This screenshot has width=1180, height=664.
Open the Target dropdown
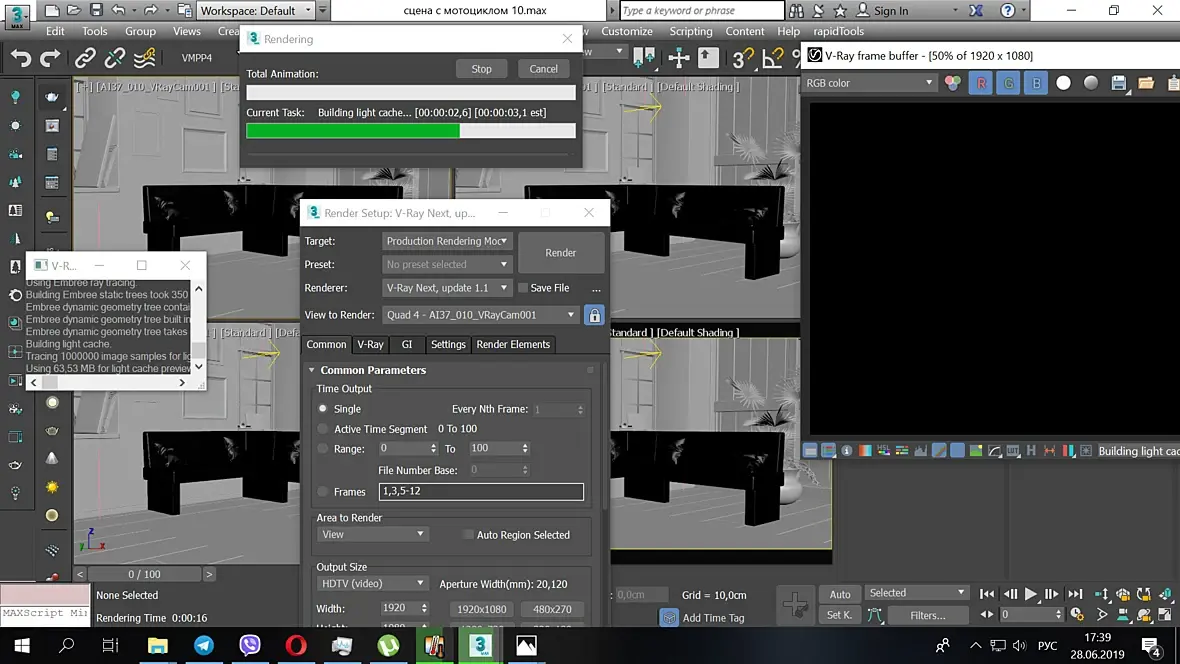coord(447,241)
